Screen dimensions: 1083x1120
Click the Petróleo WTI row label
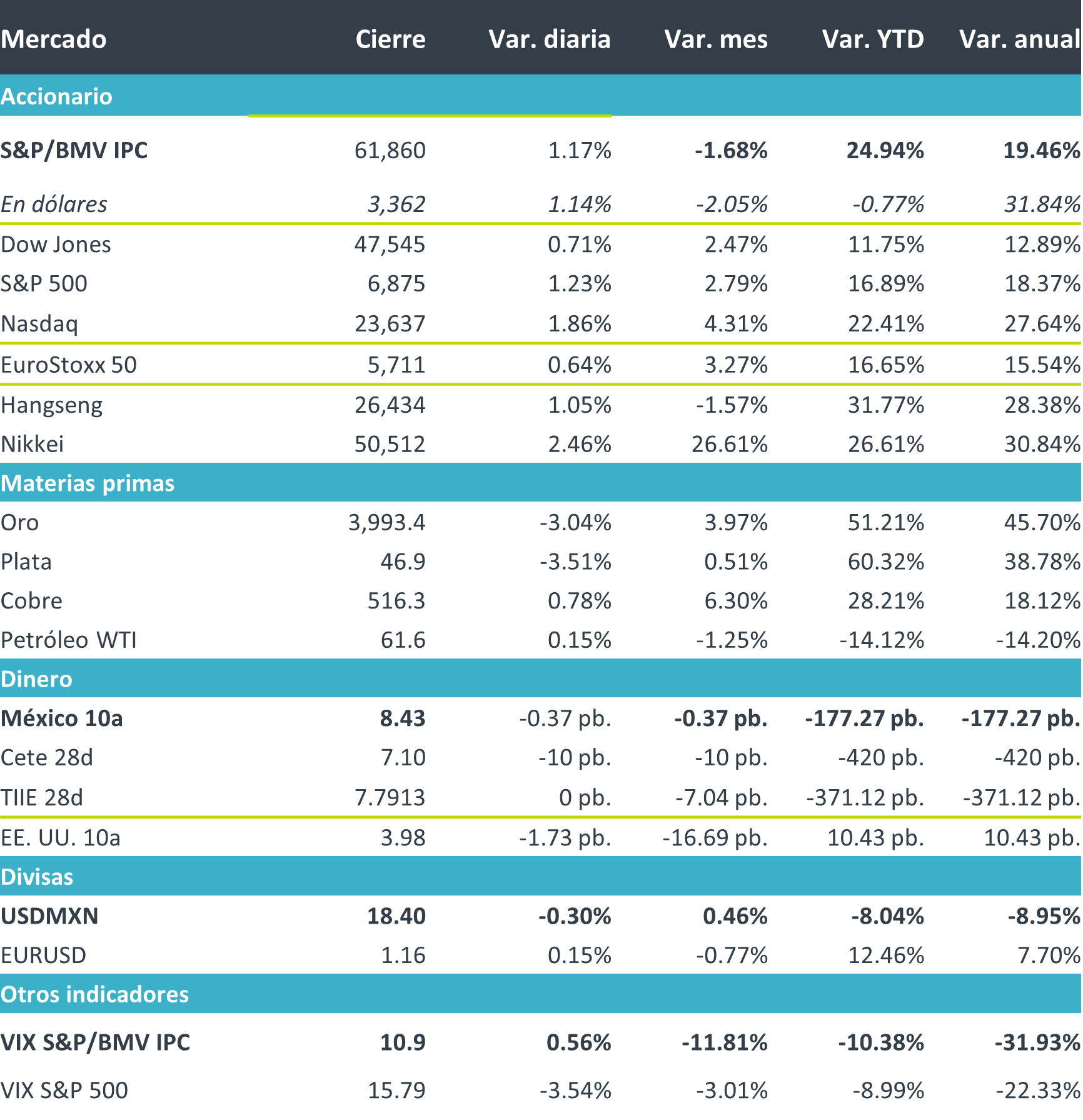coord(69,640)
